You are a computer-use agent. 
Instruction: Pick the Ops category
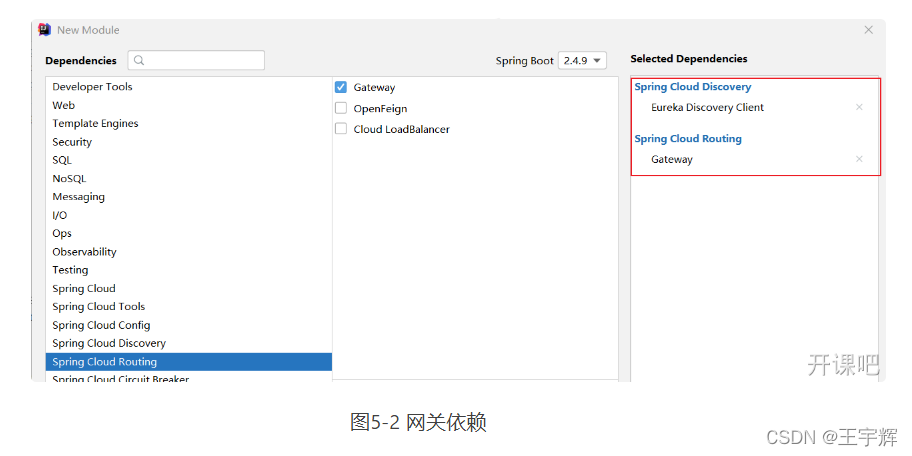(x=189, y=233)
